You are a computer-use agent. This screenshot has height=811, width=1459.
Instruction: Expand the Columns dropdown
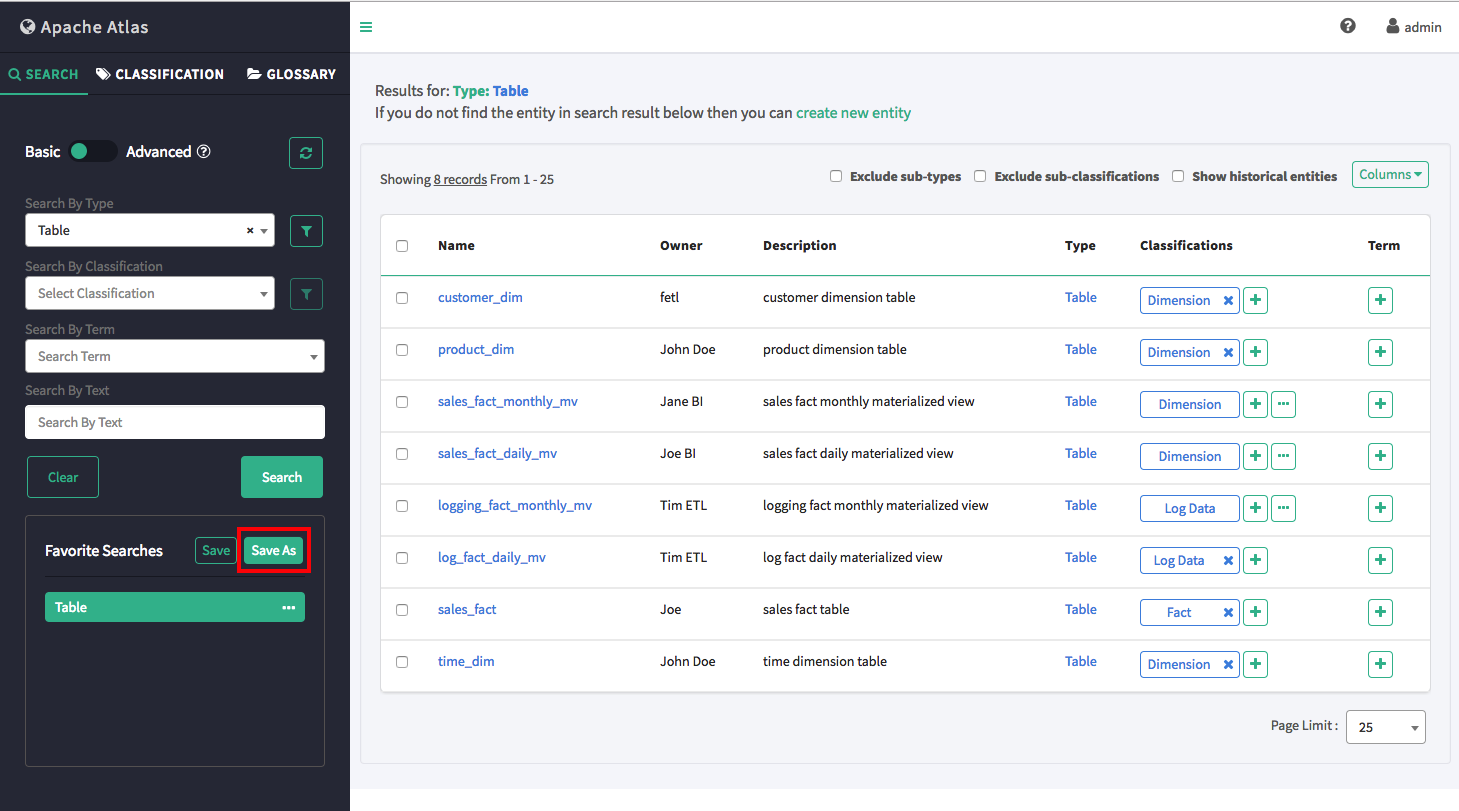pos(1390,175)
